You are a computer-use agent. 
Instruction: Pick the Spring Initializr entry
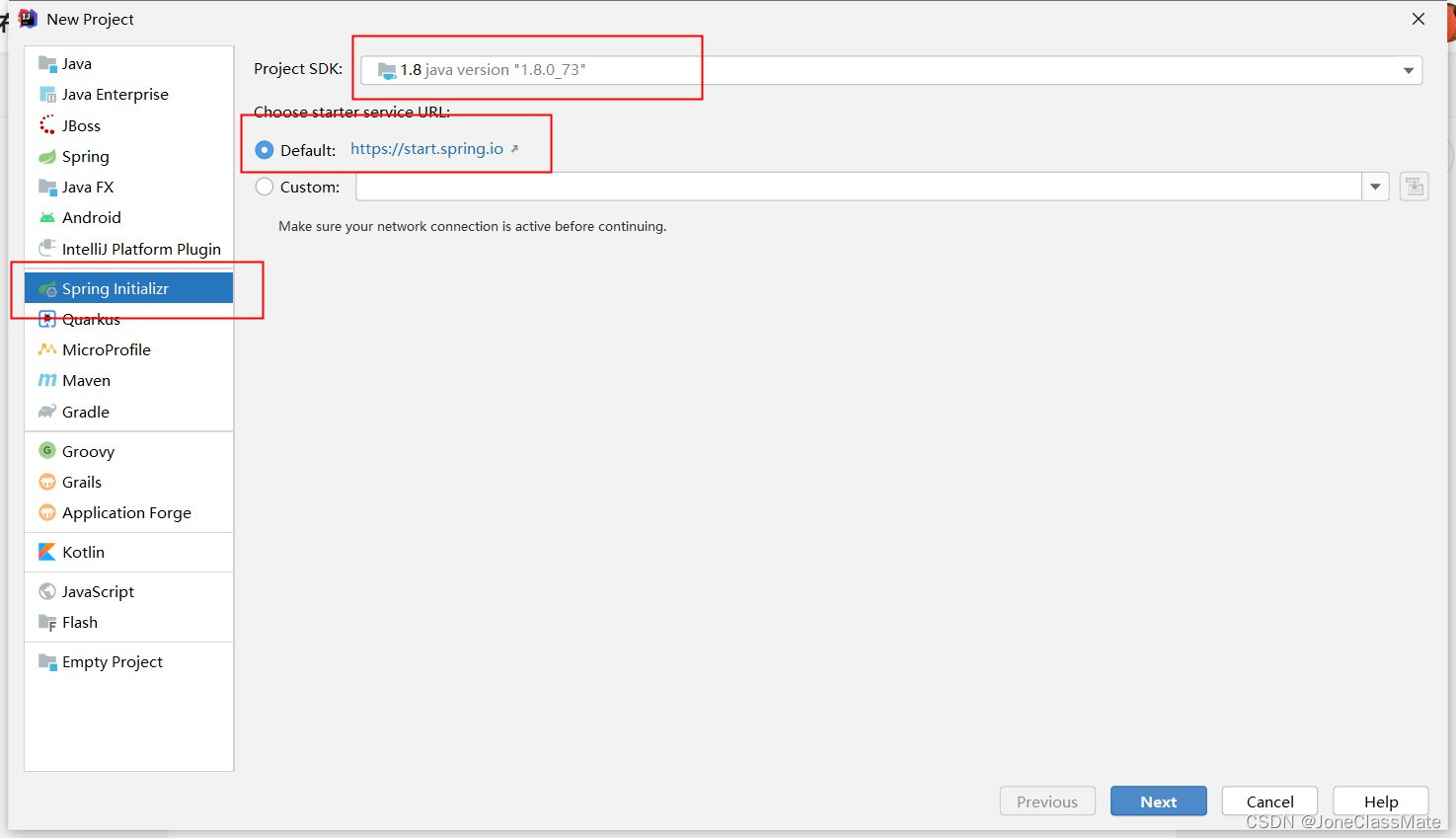point(129,288)
